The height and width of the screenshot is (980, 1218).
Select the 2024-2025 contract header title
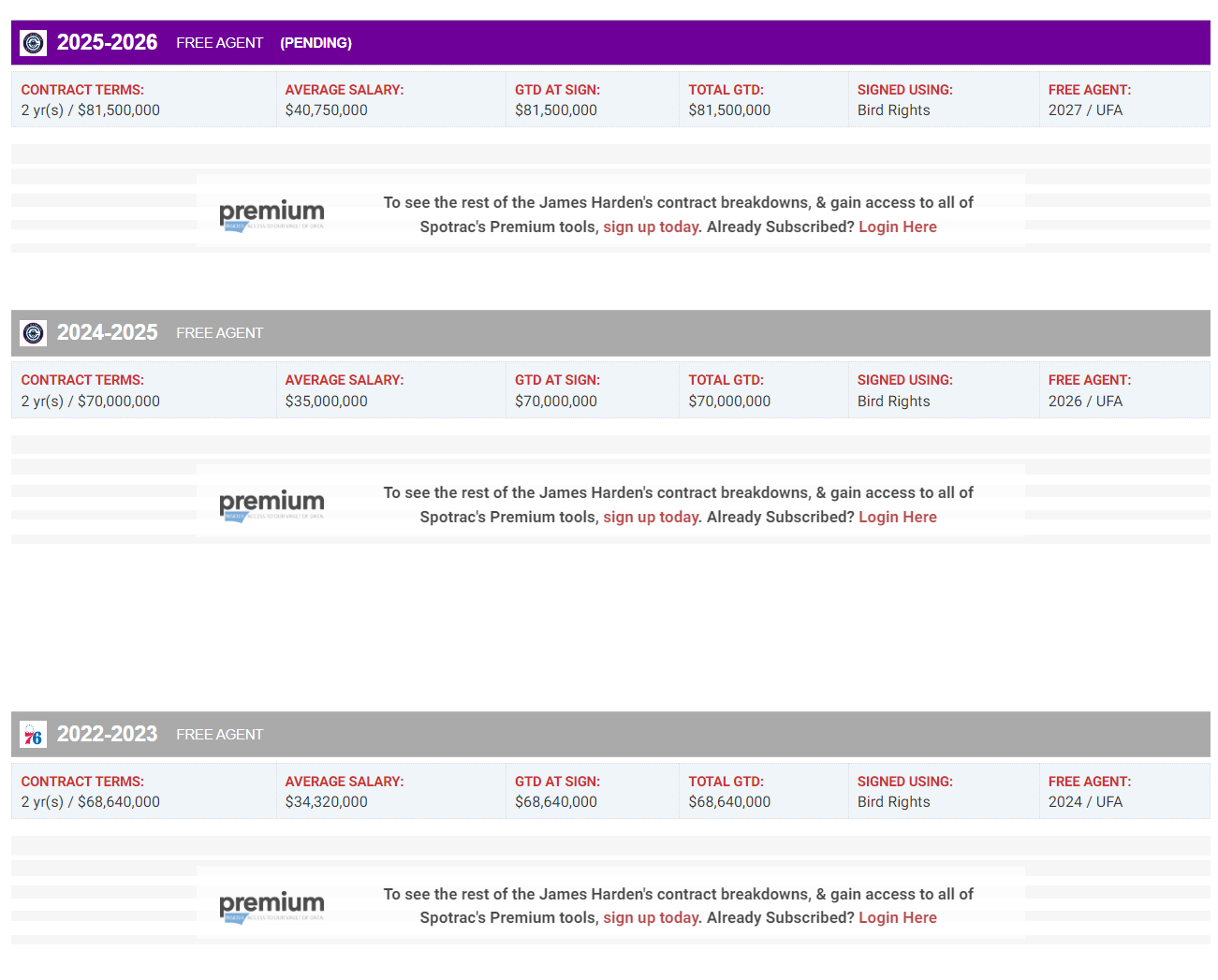pos(108,332)
